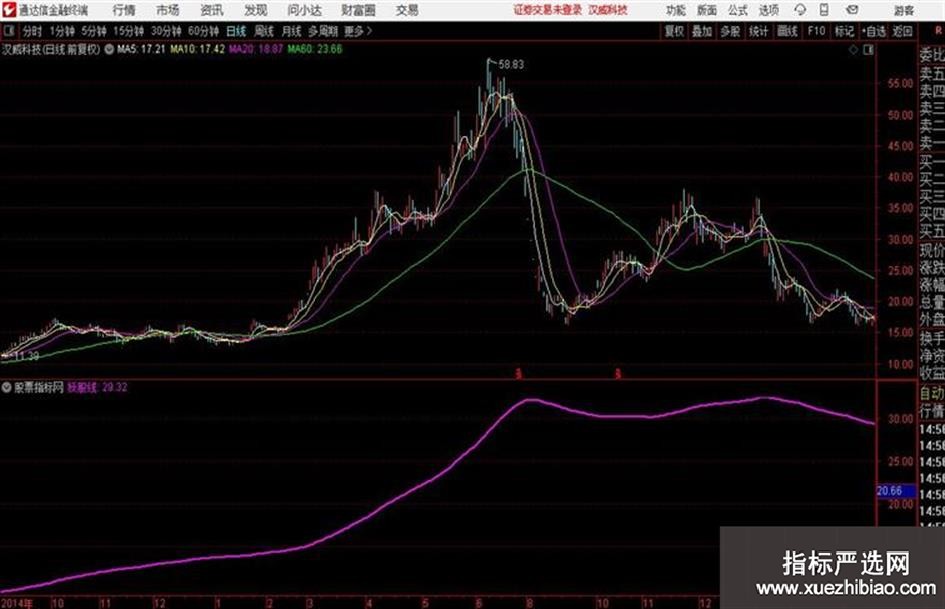Open the 多周期 multi-period view
The image size is (945, 609).
click(323, 31)
